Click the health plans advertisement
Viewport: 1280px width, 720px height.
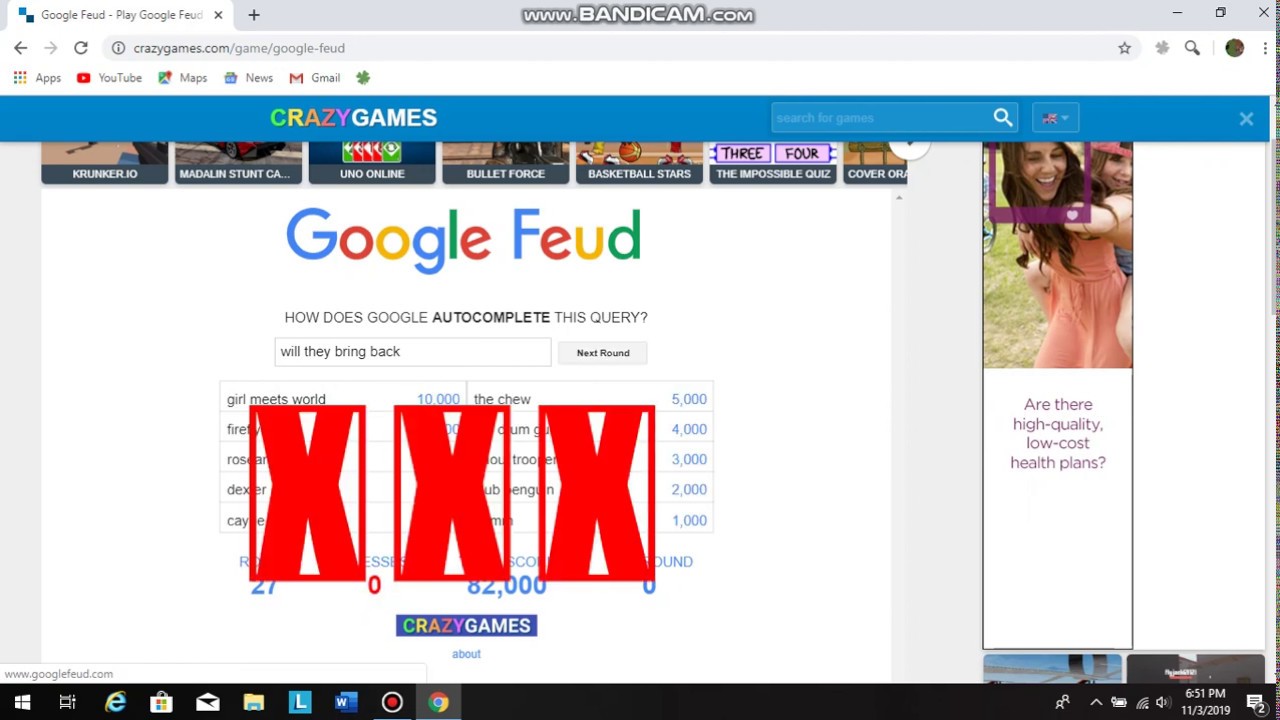tap(1058, 395)
